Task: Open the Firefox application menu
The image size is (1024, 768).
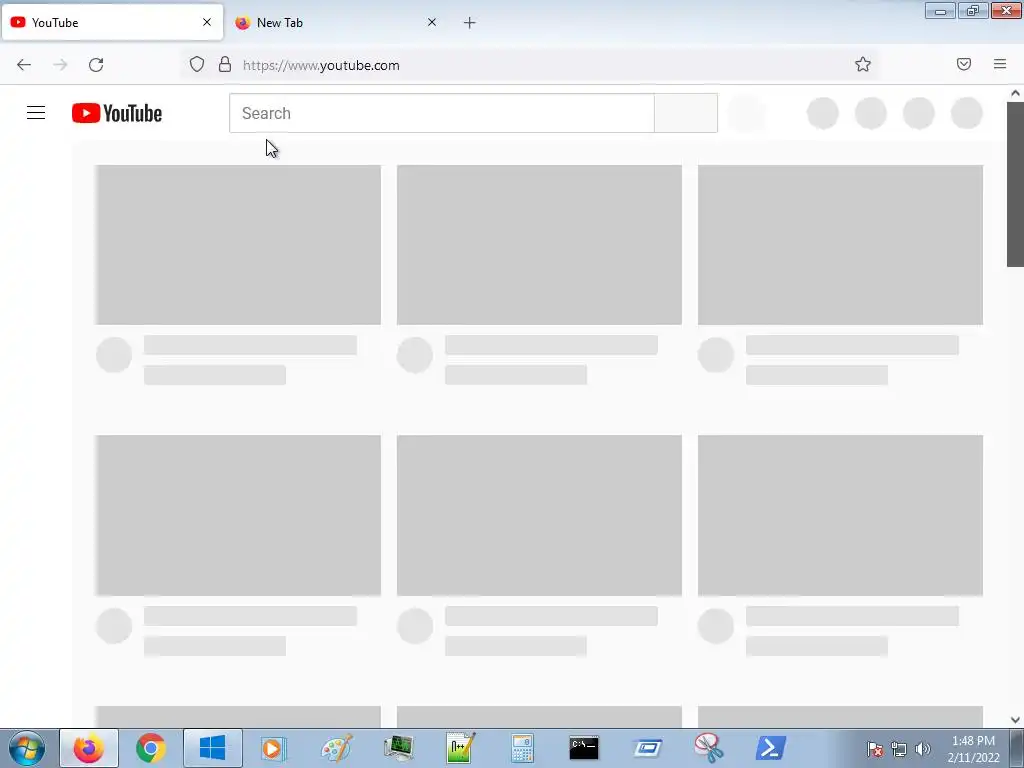Action: [x=1000, y=64]
